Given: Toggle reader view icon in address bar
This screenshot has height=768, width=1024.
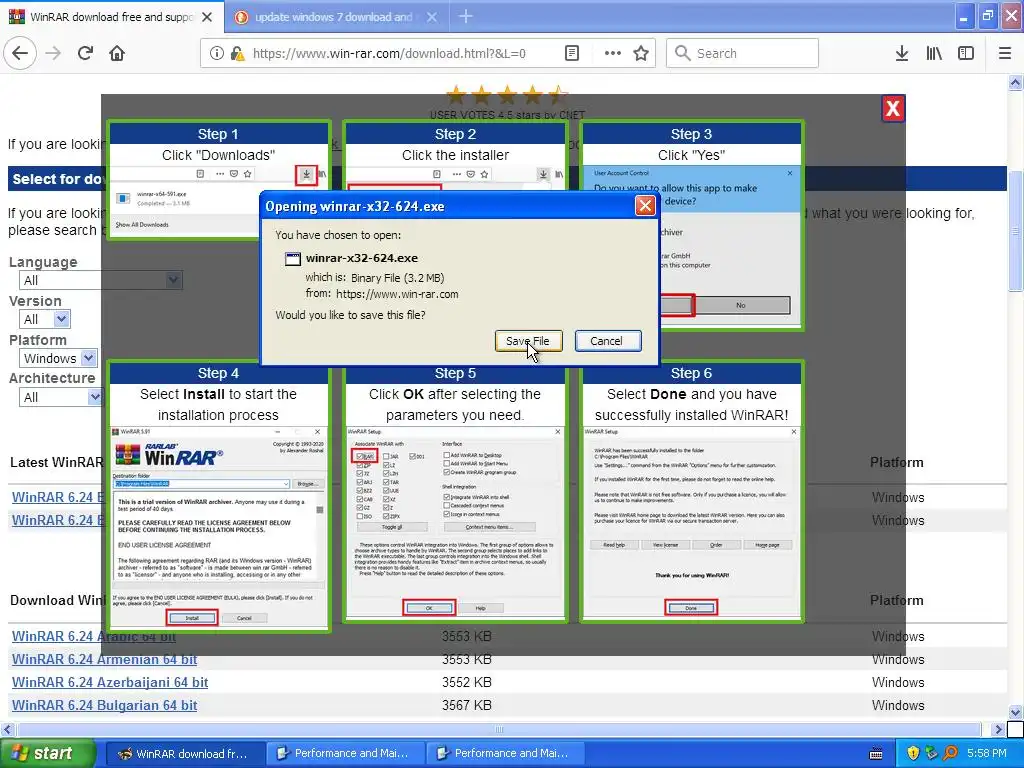Looking at the screenshot, I should 571,54.
